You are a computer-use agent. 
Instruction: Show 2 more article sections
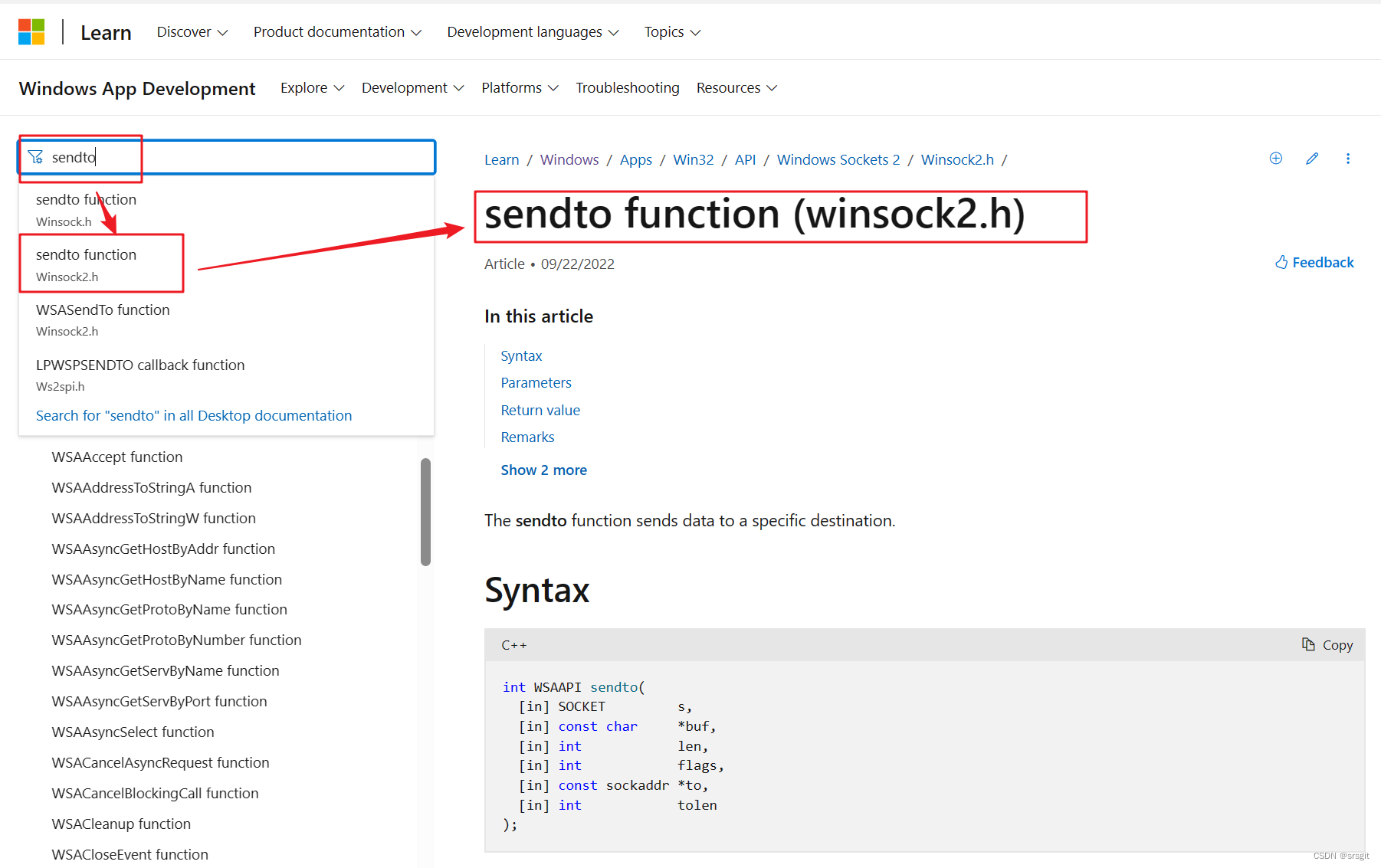pyautogui.click(x=544, y=470)
